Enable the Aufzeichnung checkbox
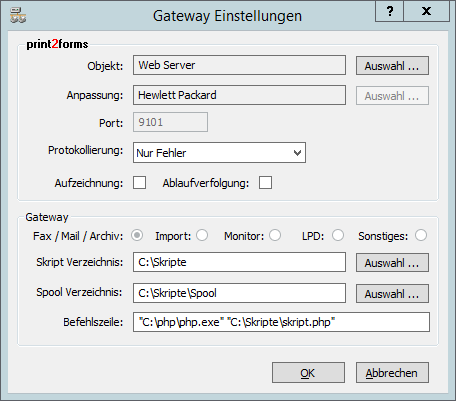 coord(139,183)
